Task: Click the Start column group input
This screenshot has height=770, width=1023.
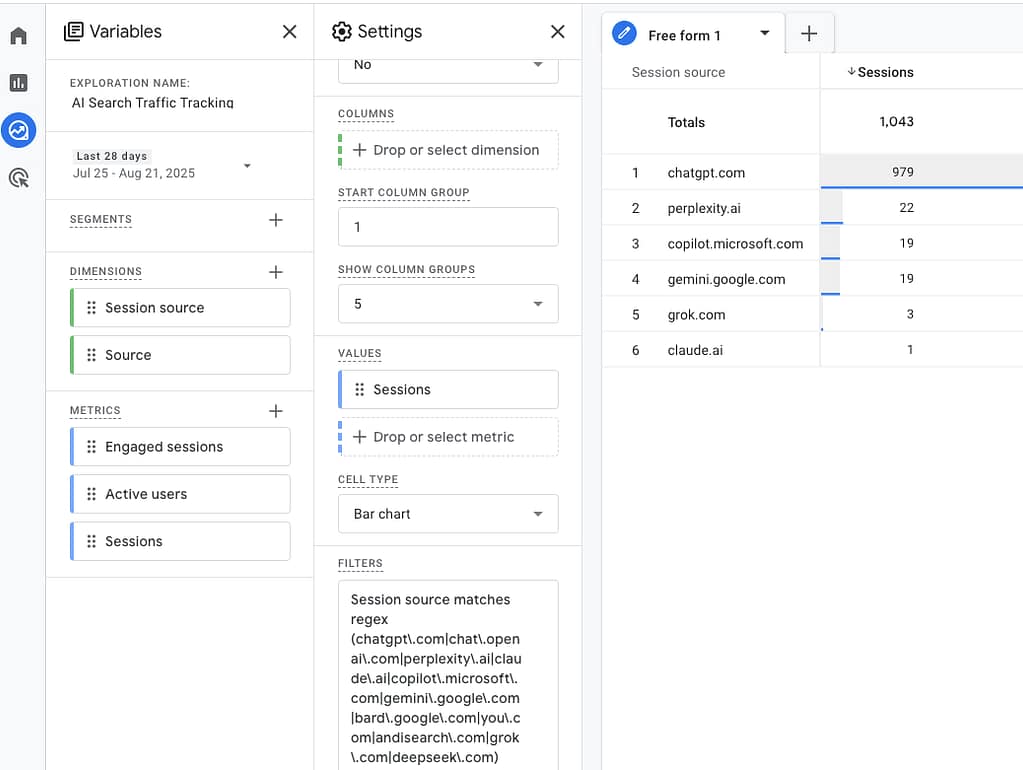Action: pos(448,227)
